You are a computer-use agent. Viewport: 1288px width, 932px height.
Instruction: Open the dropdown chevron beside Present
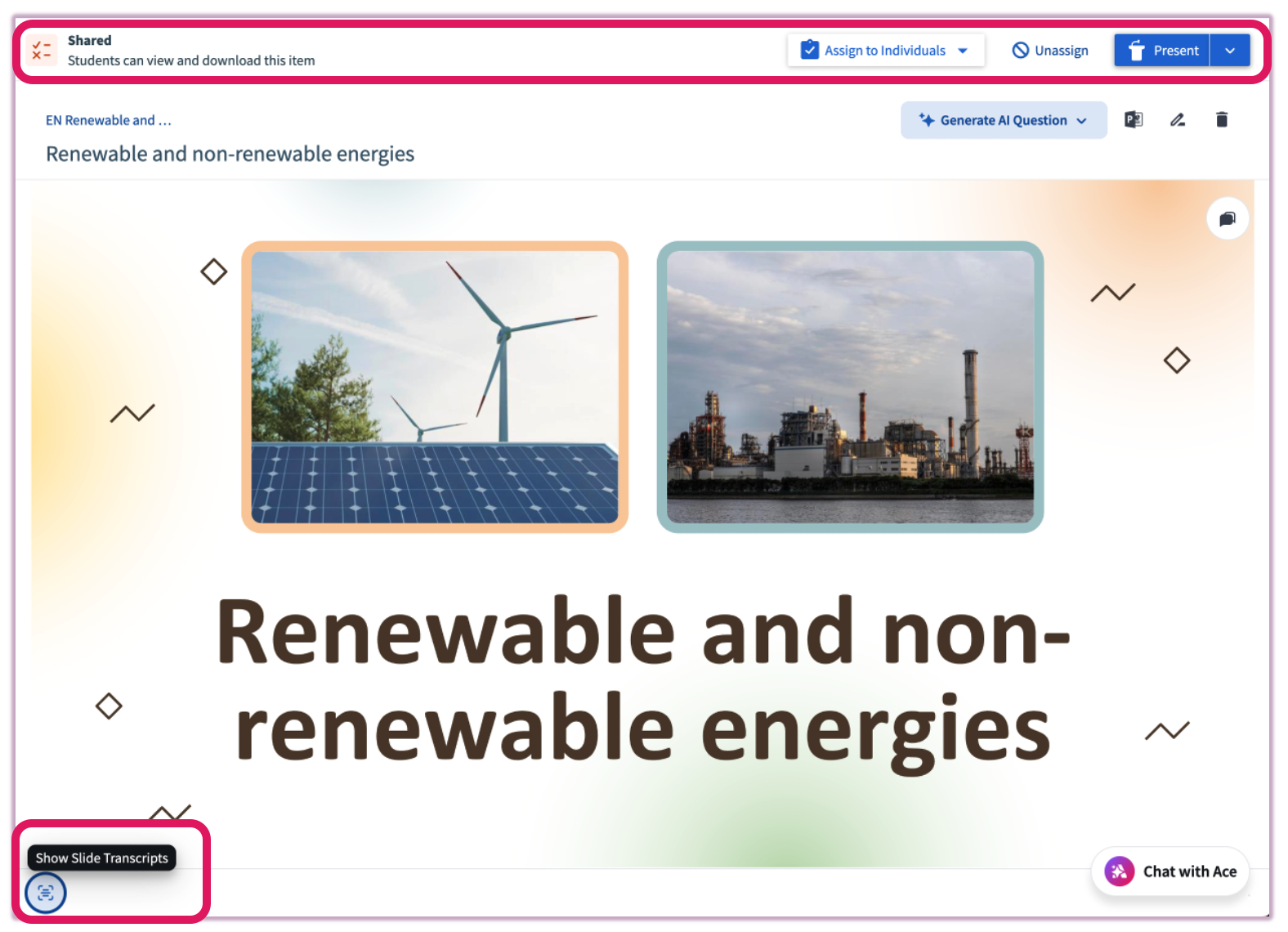click(1230, 51)
